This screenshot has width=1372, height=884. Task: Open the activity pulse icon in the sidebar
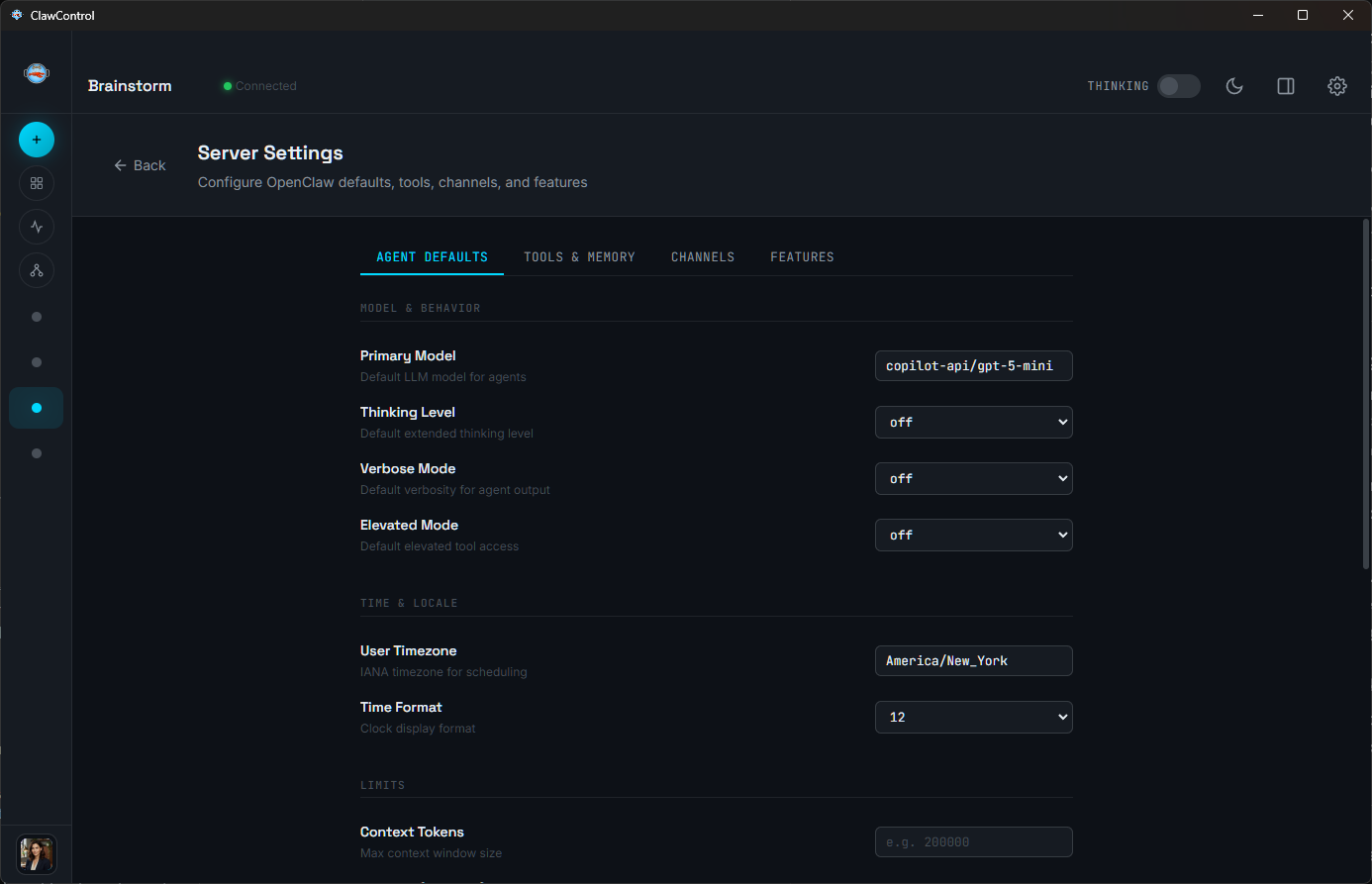click(36, 227)
